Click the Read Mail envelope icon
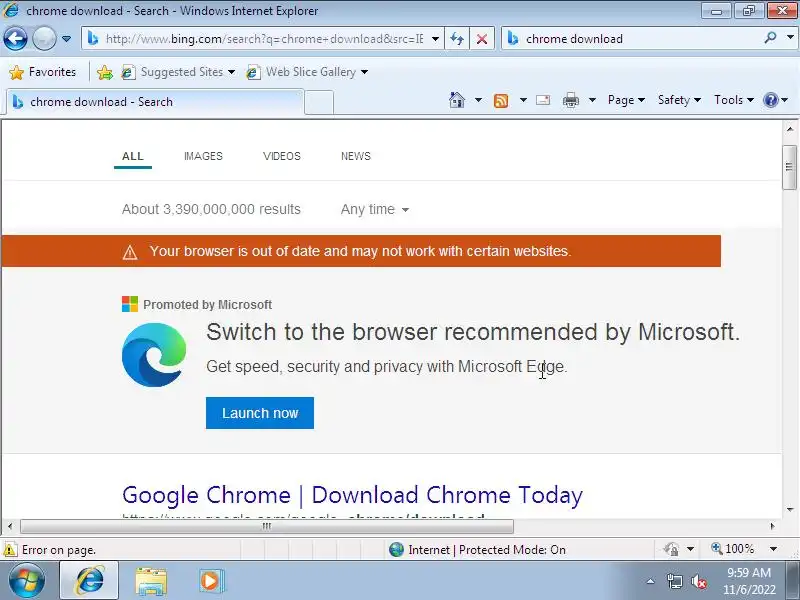Screen dimensions: 800x600 [543, 100]
